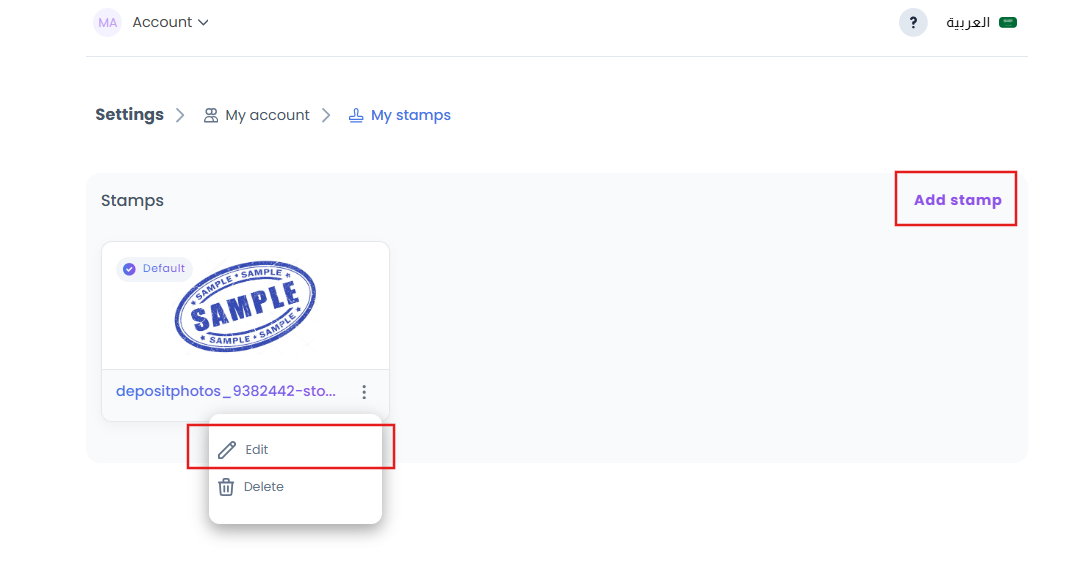Click the stamp icon beside My stamps
The image size is (1075, 583).
[x=356, y=115]
